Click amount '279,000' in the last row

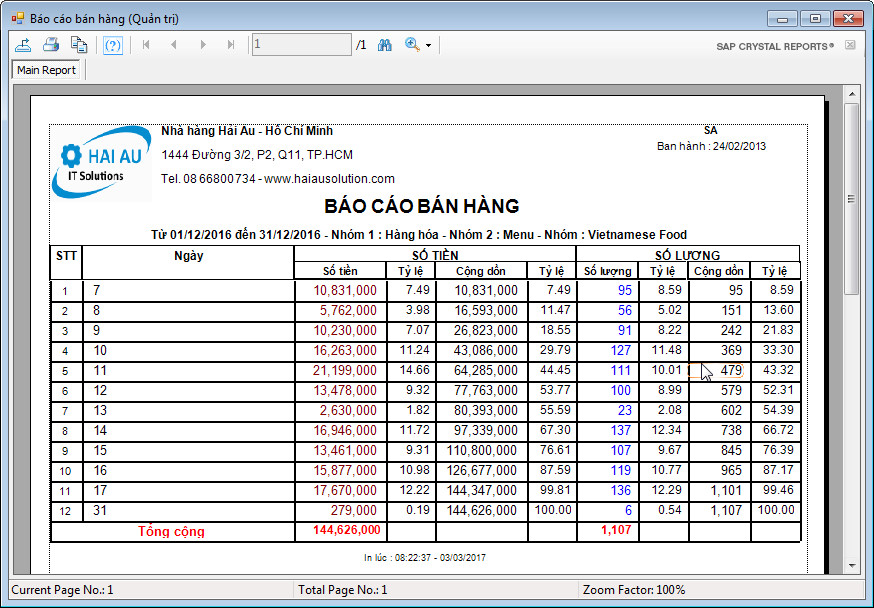pos(354,510)
